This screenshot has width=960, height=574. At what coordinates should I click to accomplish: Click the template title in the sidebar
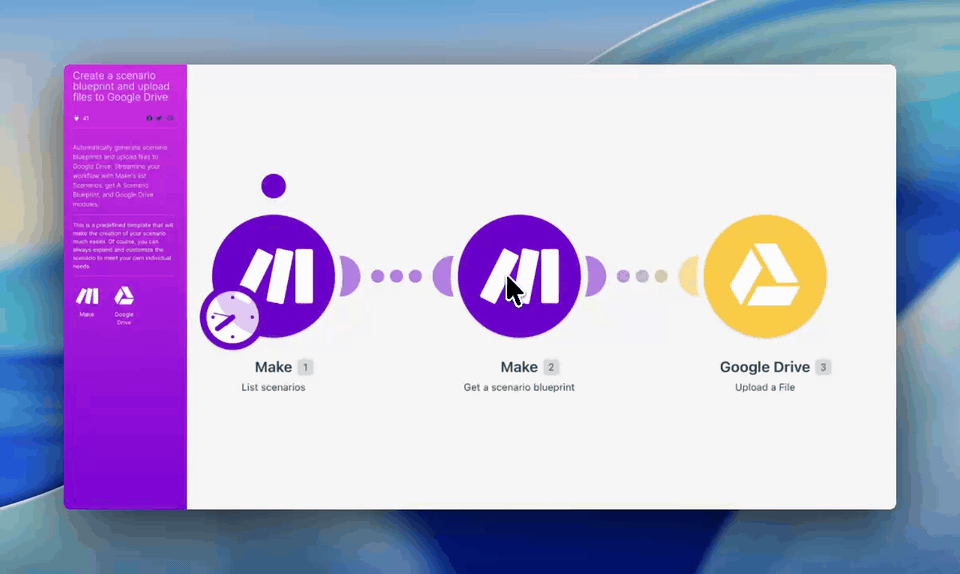[121, 86]
